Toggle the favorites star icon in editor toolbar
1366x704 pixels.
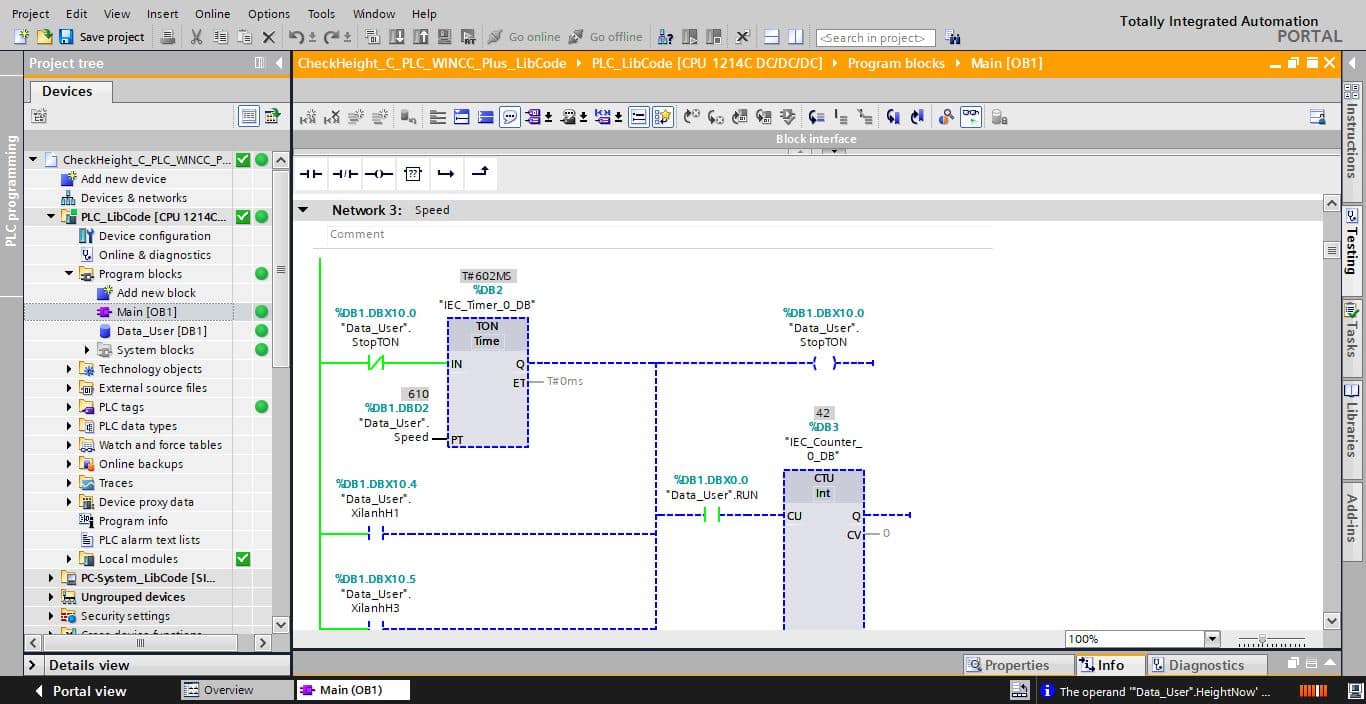coord(663,117)
